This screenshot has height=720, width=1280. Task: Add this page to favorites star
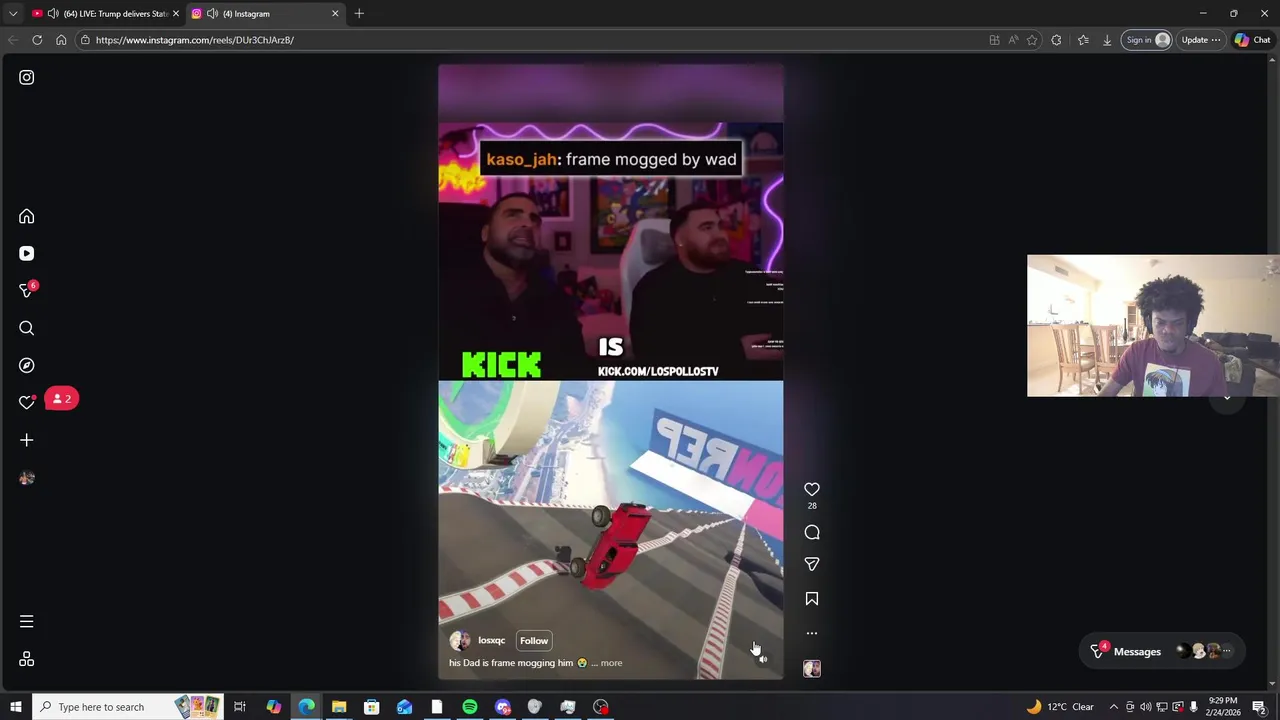tap(1032, 40)
